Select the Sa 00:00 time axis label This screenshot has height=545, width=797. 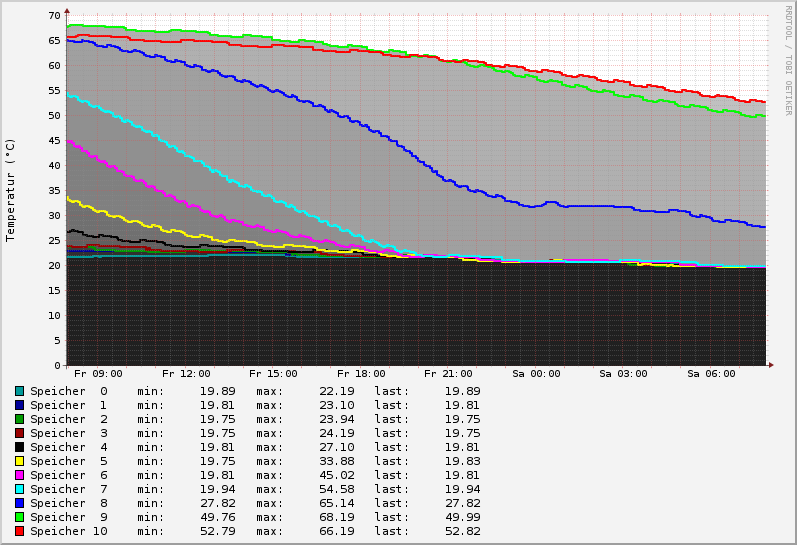[536, 374]
